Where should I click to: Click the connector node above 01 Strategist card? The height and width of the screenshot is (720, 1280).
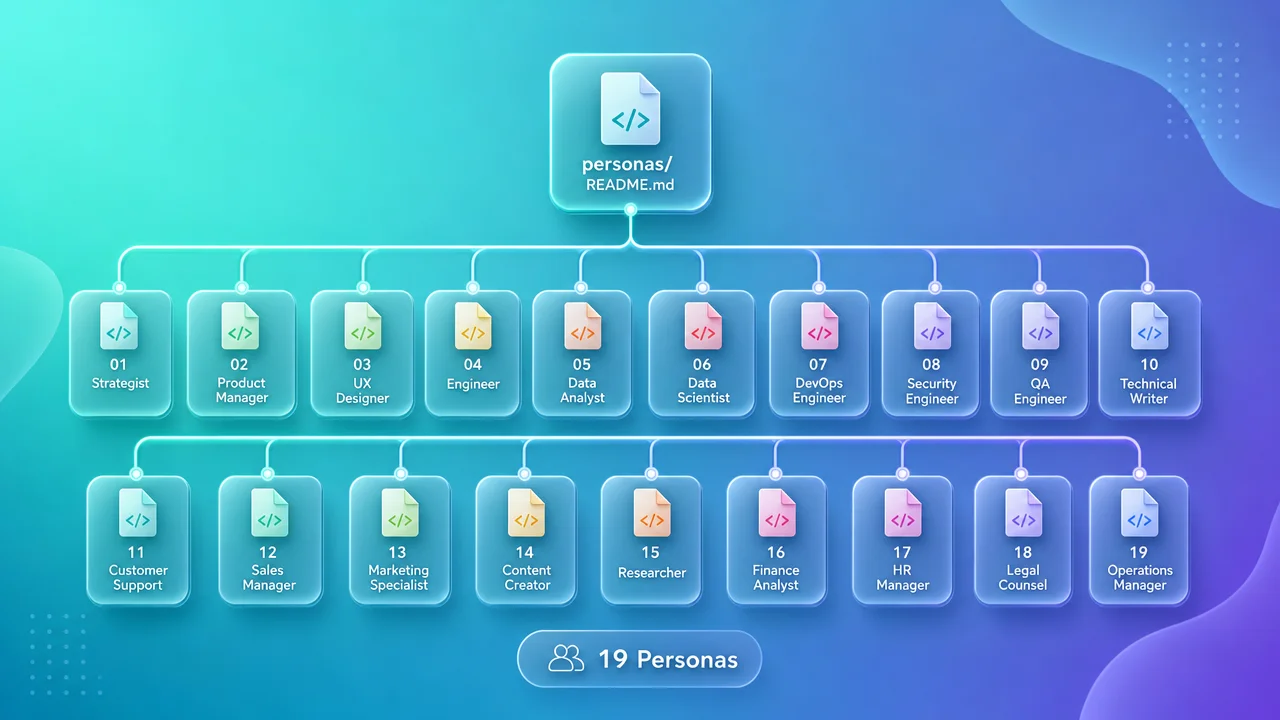click(119, 287)
